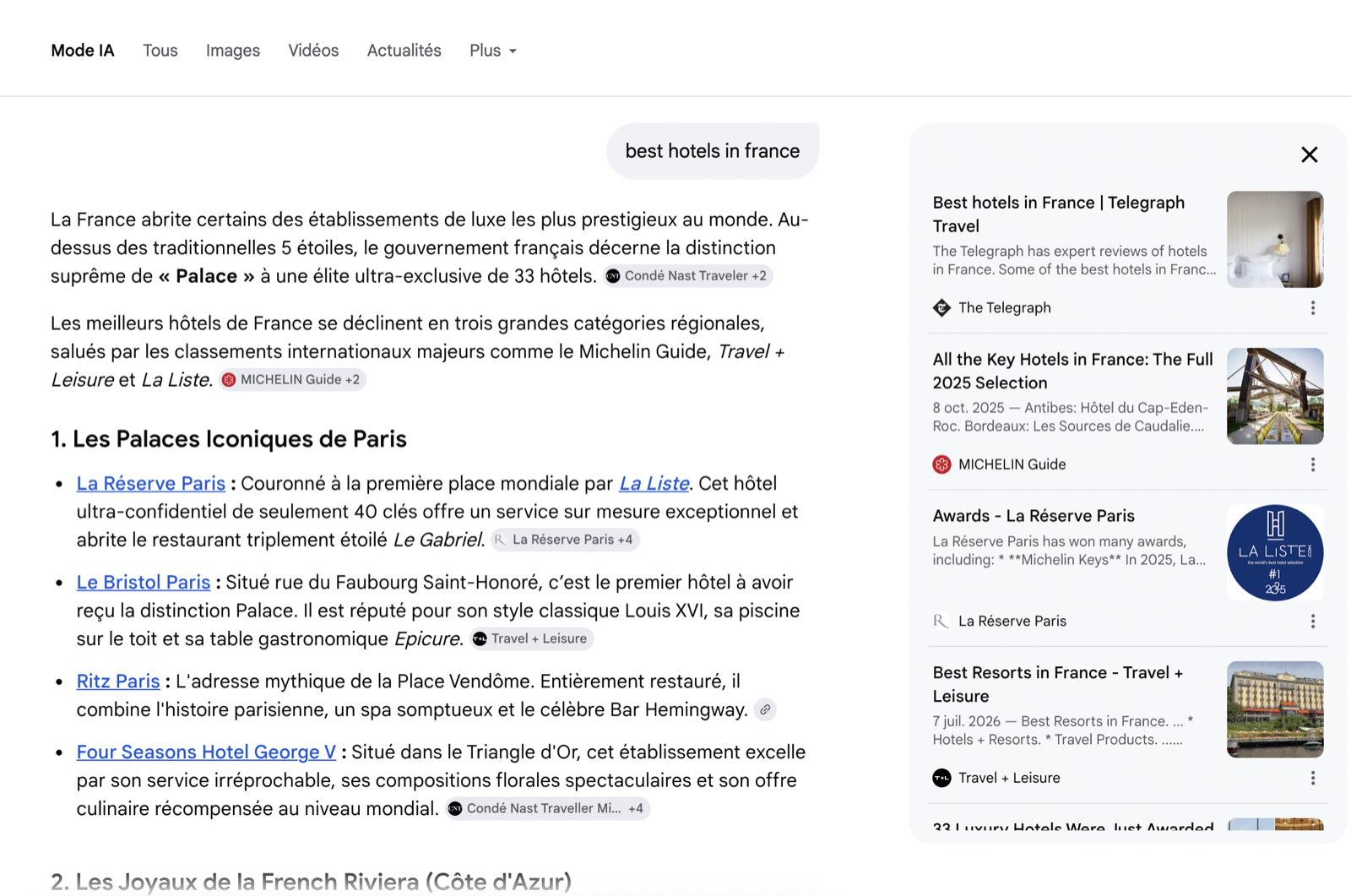This screenshot has width=1351, height=896.
Task: Switch to the Vidéos tab
Action: coord(313,51)
